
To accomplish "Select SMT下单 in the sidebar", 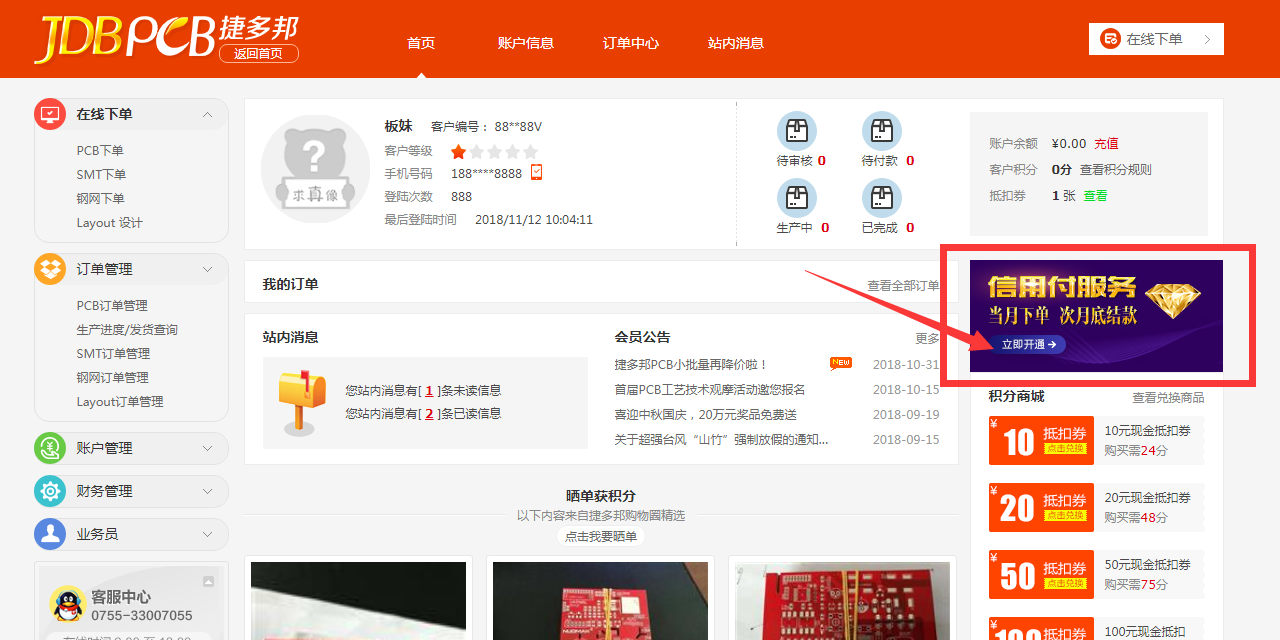I will [101, 175].
